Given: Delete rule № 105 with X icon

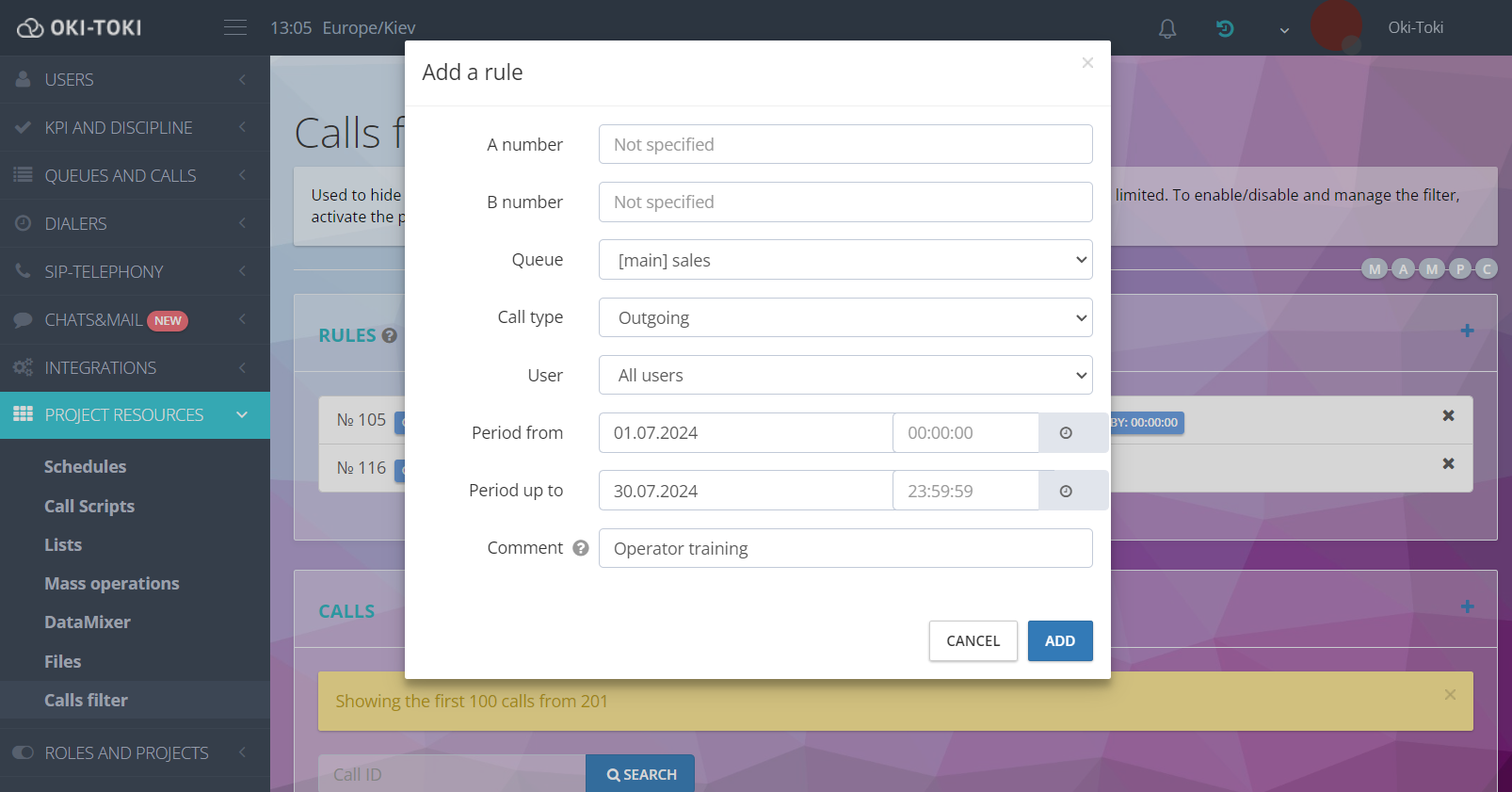Looking at the screenshot, I should (x=1448, y=415).
